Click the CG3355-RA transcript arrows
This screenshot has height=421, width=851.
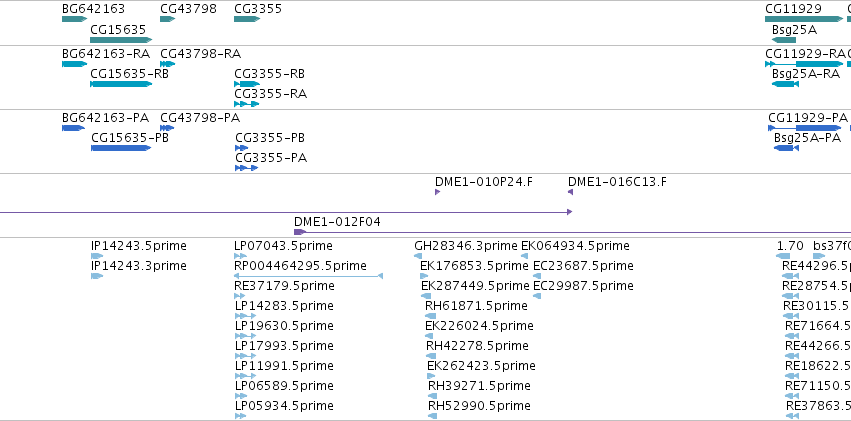coord(247,104)
